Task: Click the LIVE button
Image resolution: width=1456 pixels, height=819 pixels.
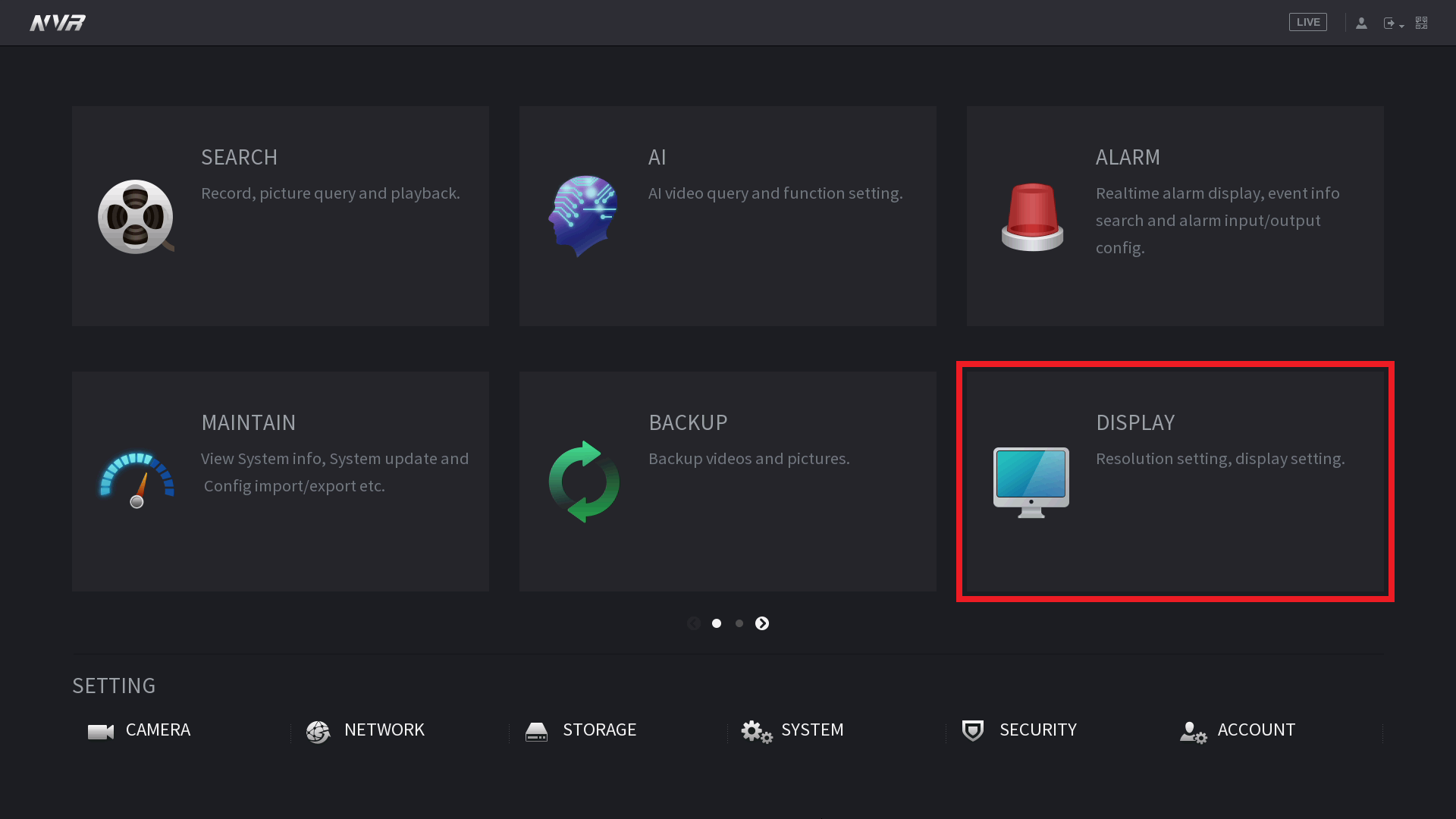Action: [1307, 23]
